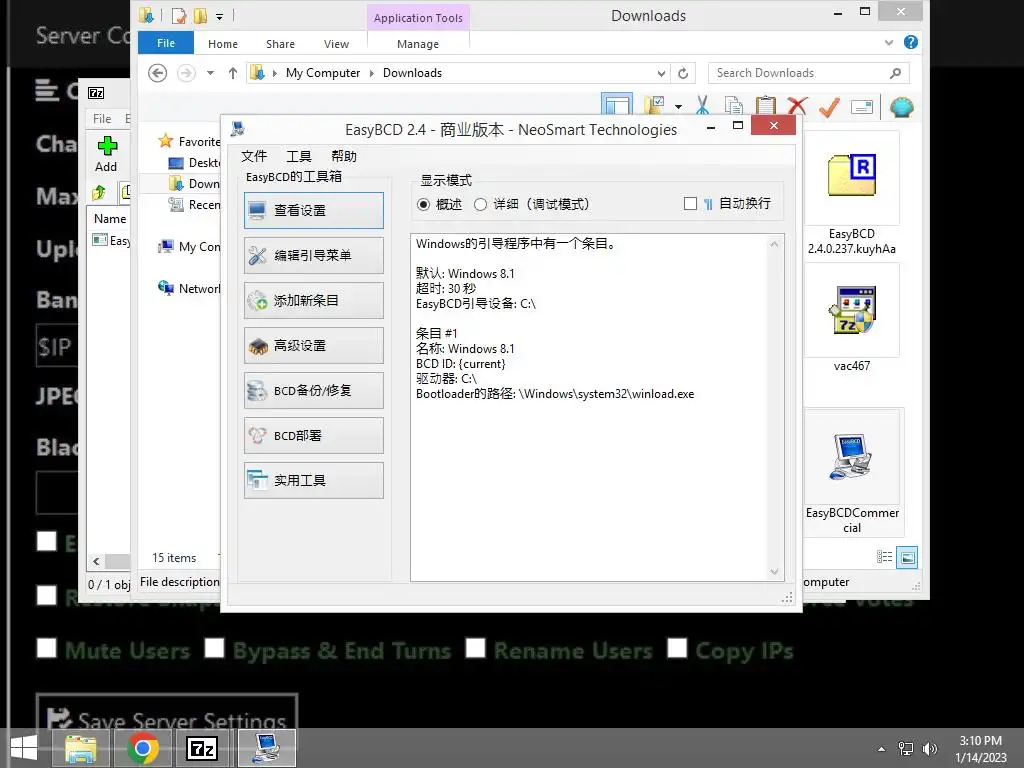Select Favorites in Explorer navigation pane
The height and width of the screenshot is (768, 1024).
click(189, 141)
